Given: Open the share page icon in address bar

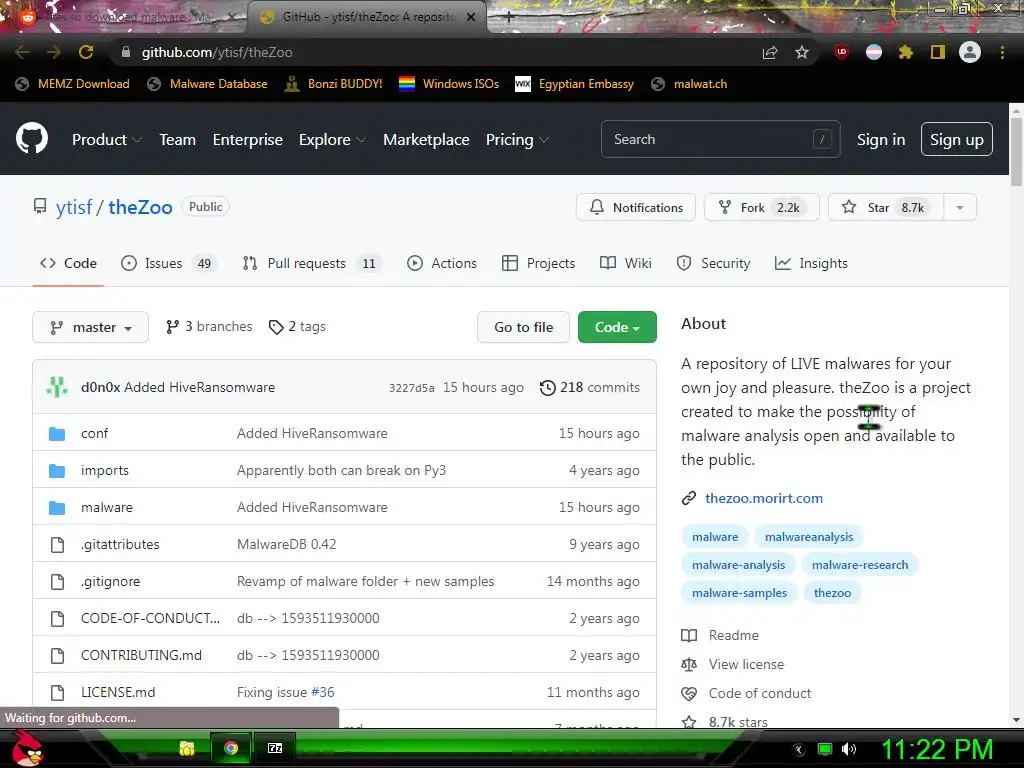Looking at the screenshot, I should click(771, 52).
